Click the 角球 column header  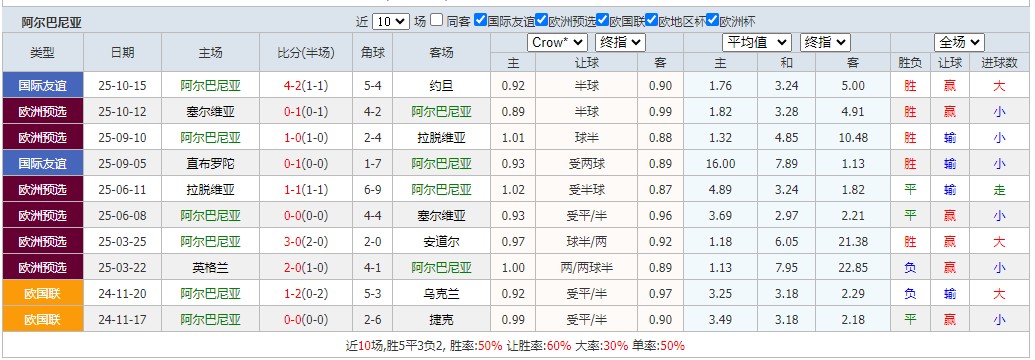[x=373, y=53]
